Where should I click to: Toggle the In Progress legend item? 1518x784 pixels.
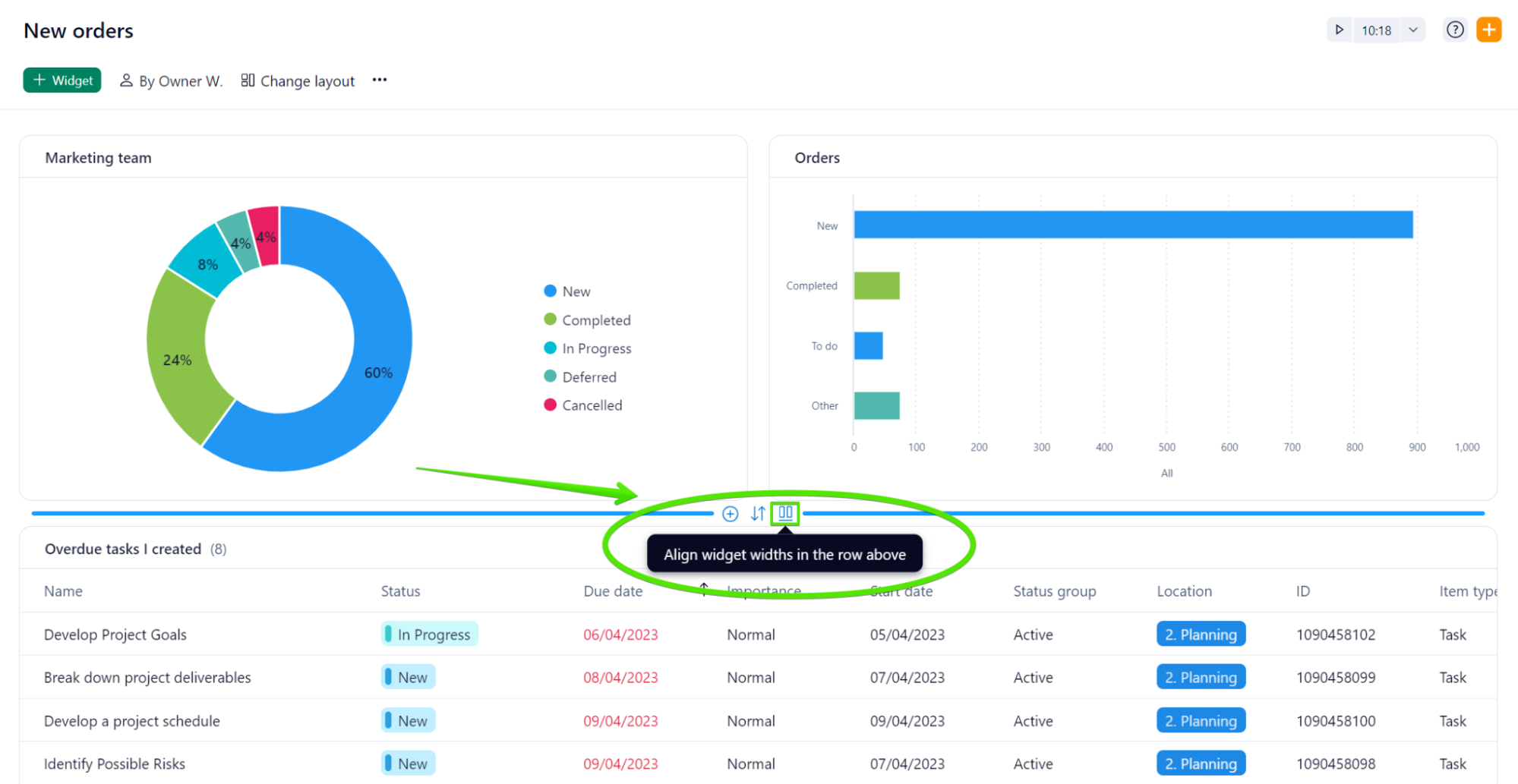(588, 348)
